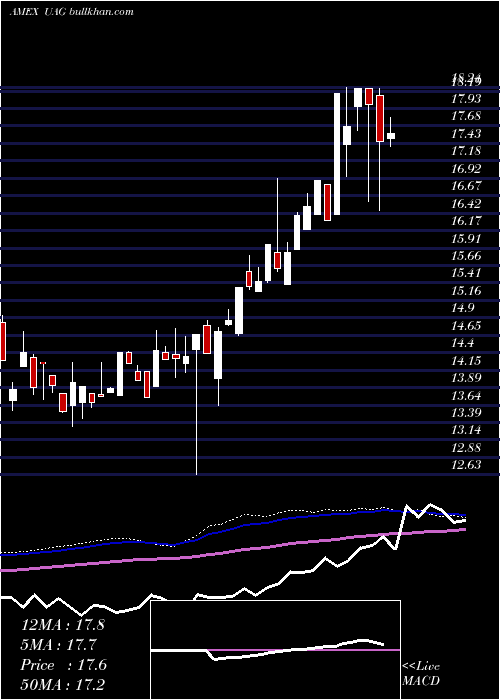Screen dimensions: 500x700
Task: Click the 50MA : 17.2 reading
Action: 62,685
